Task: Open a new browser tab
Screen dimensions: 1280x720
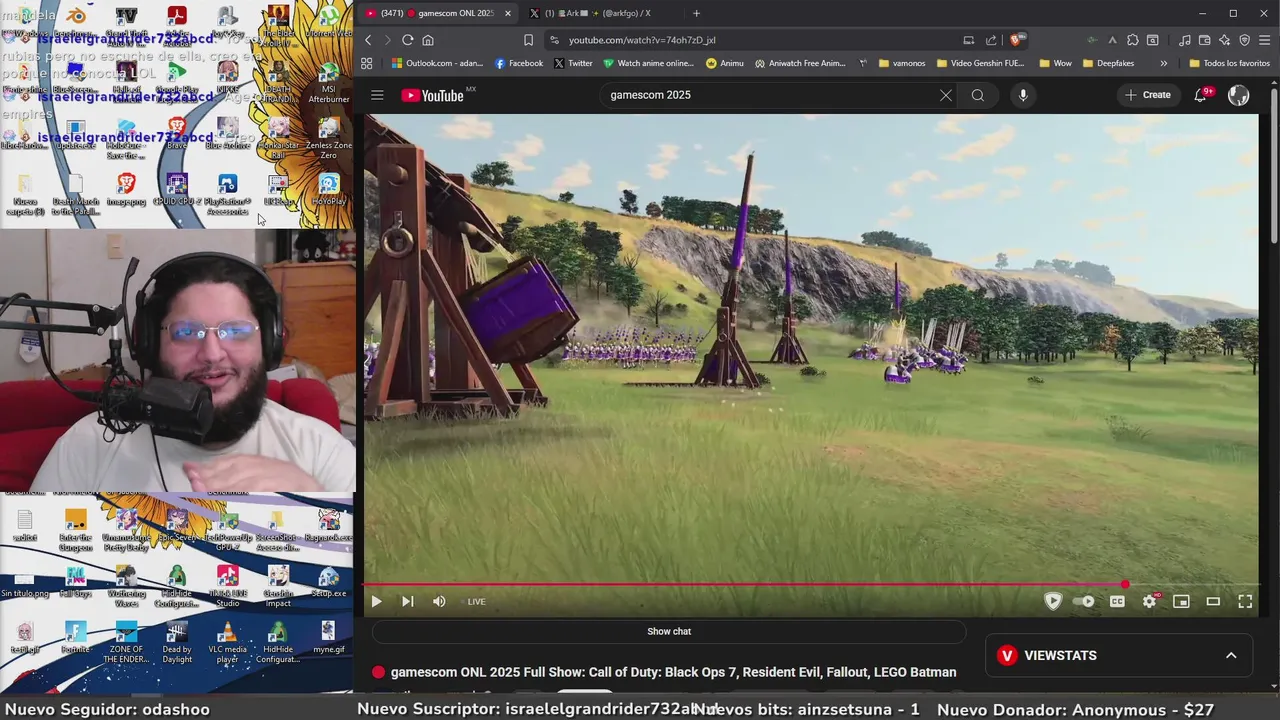Action: tap(696, 13)
